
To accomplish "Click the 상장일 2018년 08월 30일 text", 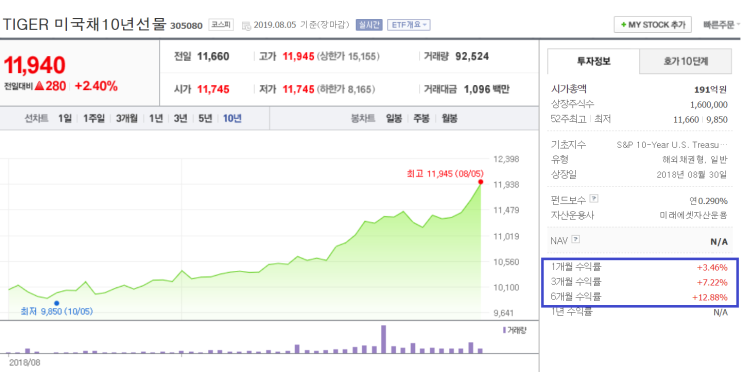I will pyautogui.click(x=692, y=174).
